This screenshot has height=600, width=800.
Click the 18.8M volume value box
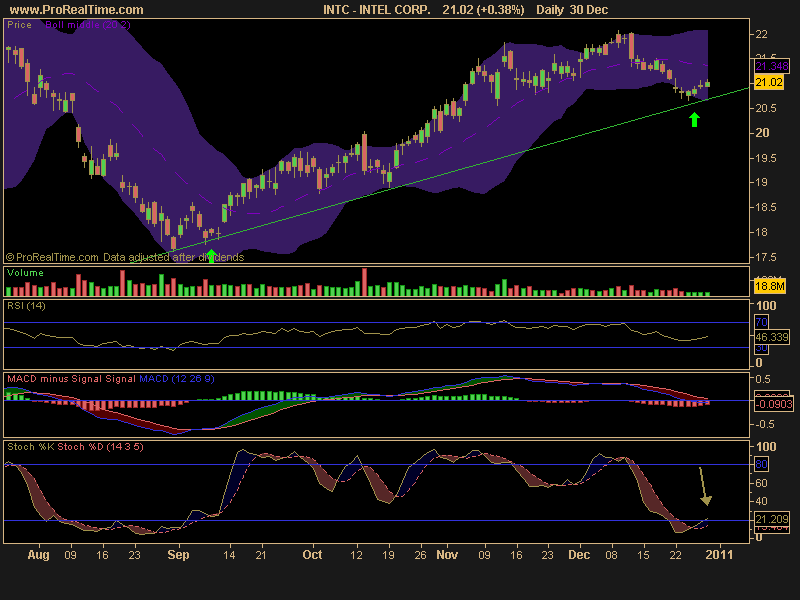pyautogui.click(x=770, y=286)
